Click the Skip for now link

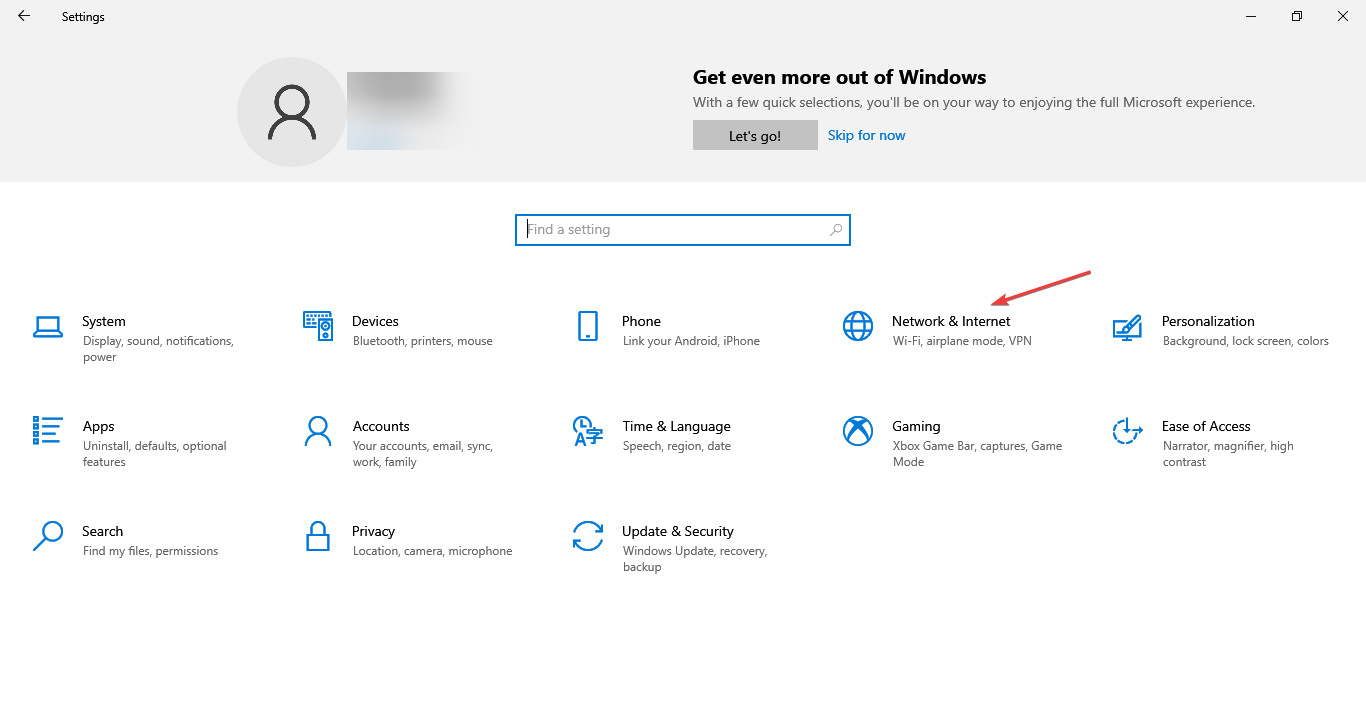click(x=867, y=135)
